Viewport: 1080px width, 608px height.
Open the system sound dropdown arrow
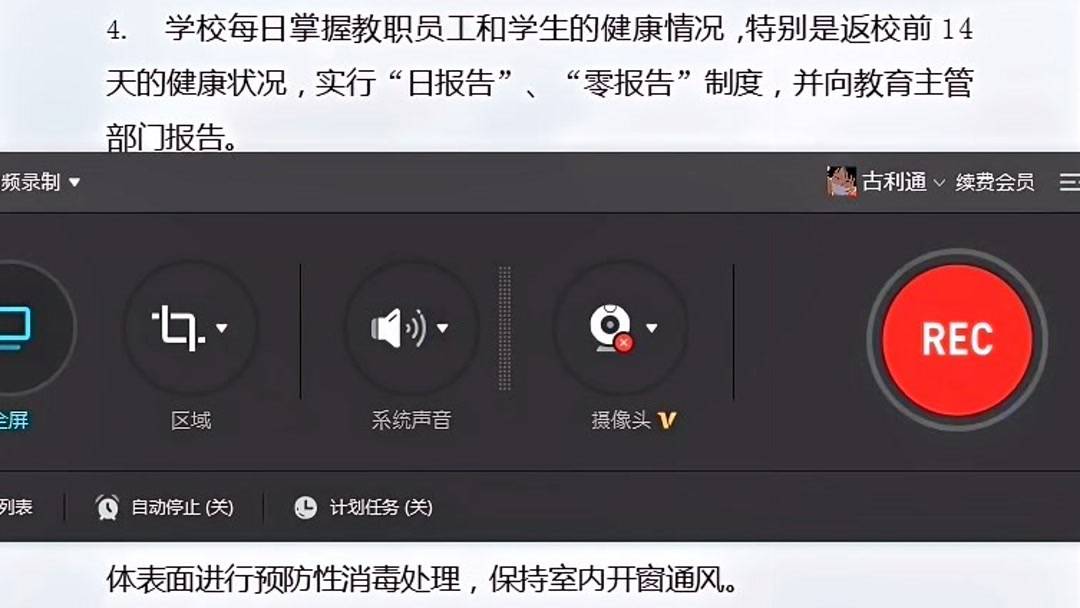point(443,328)
